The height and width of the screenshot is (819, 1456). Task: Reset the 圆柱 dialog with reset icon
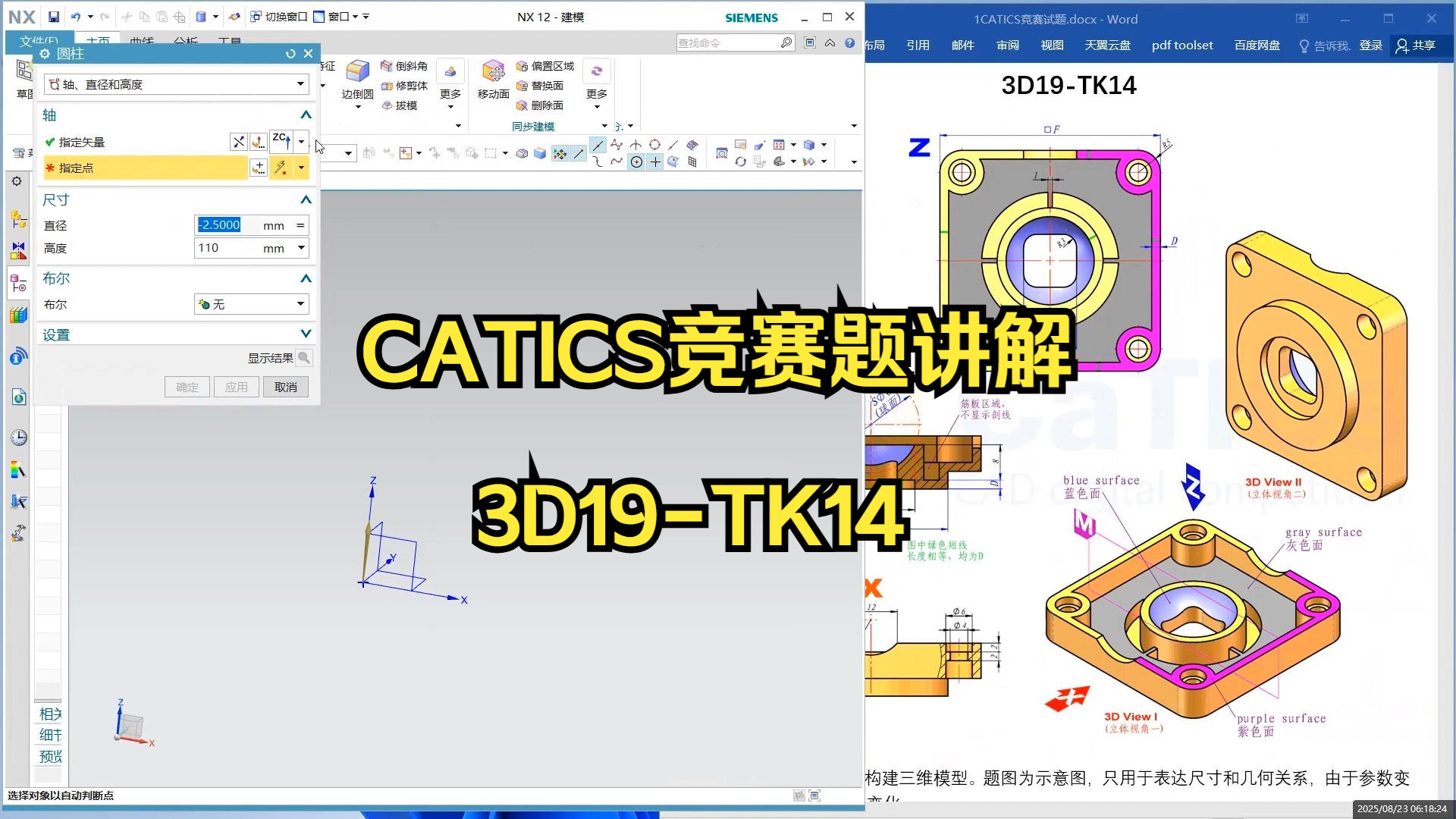(290, 54)
